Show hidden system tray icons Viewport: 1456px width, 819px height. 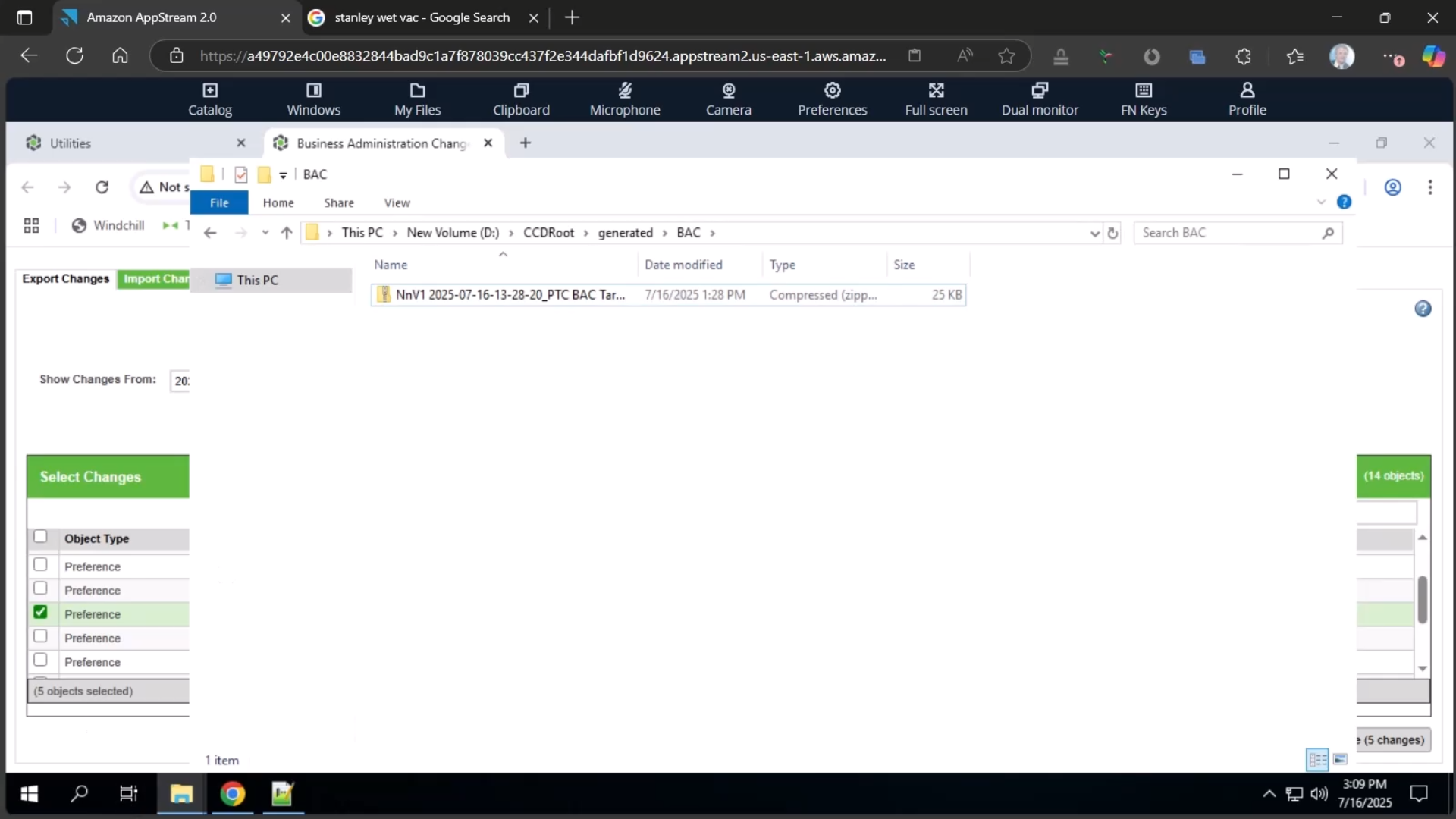tap(1269, 794)
